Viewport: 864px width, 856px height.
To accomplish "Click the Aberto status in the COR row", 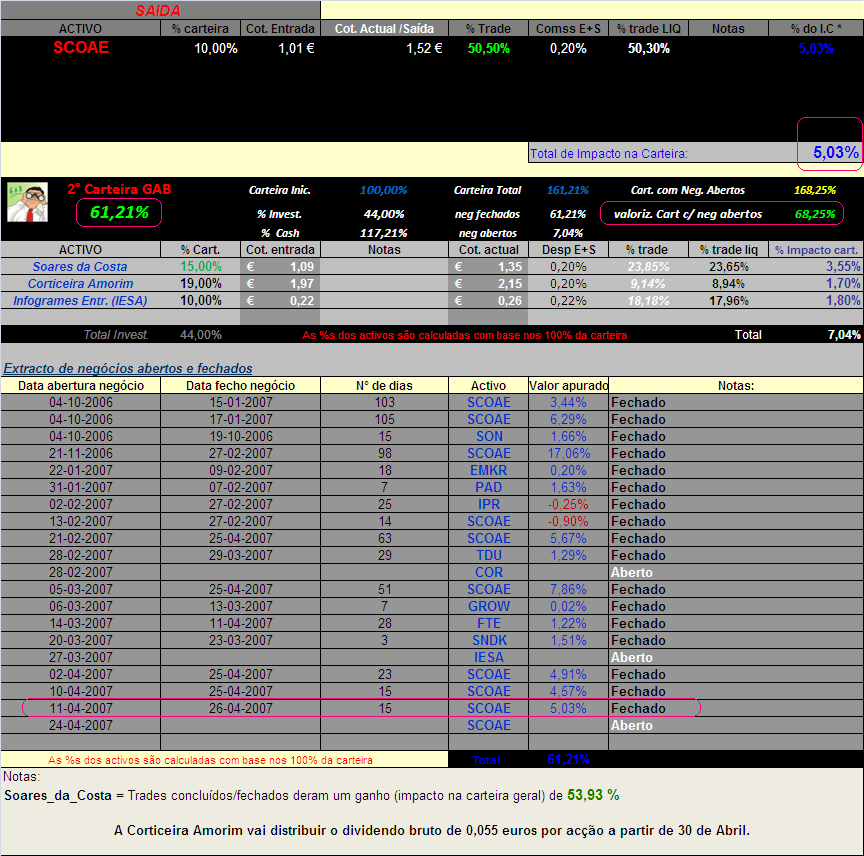I will click(631, 573).
